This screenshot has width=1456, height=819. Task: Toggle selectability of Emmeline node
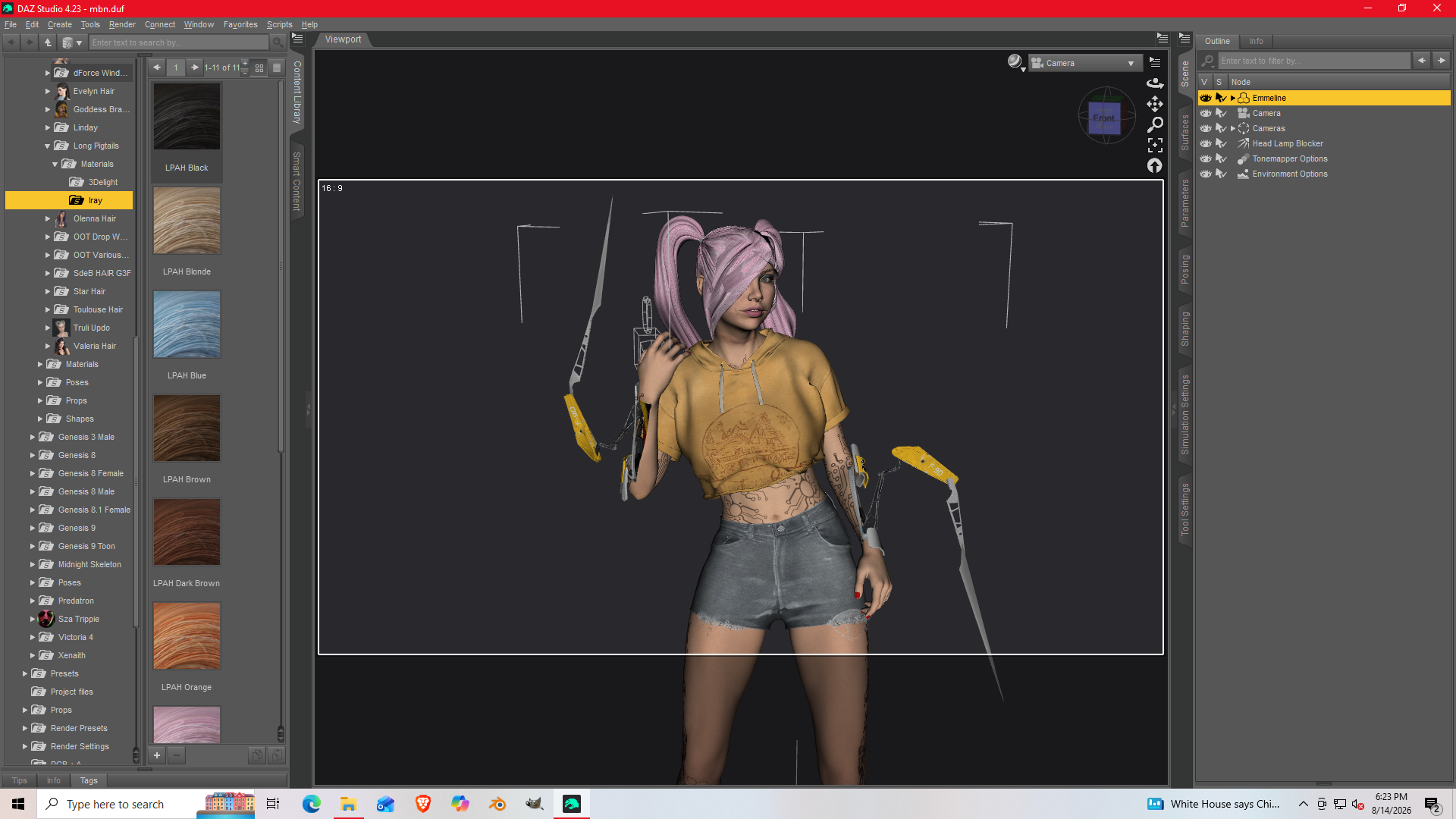coord(1221,98)
